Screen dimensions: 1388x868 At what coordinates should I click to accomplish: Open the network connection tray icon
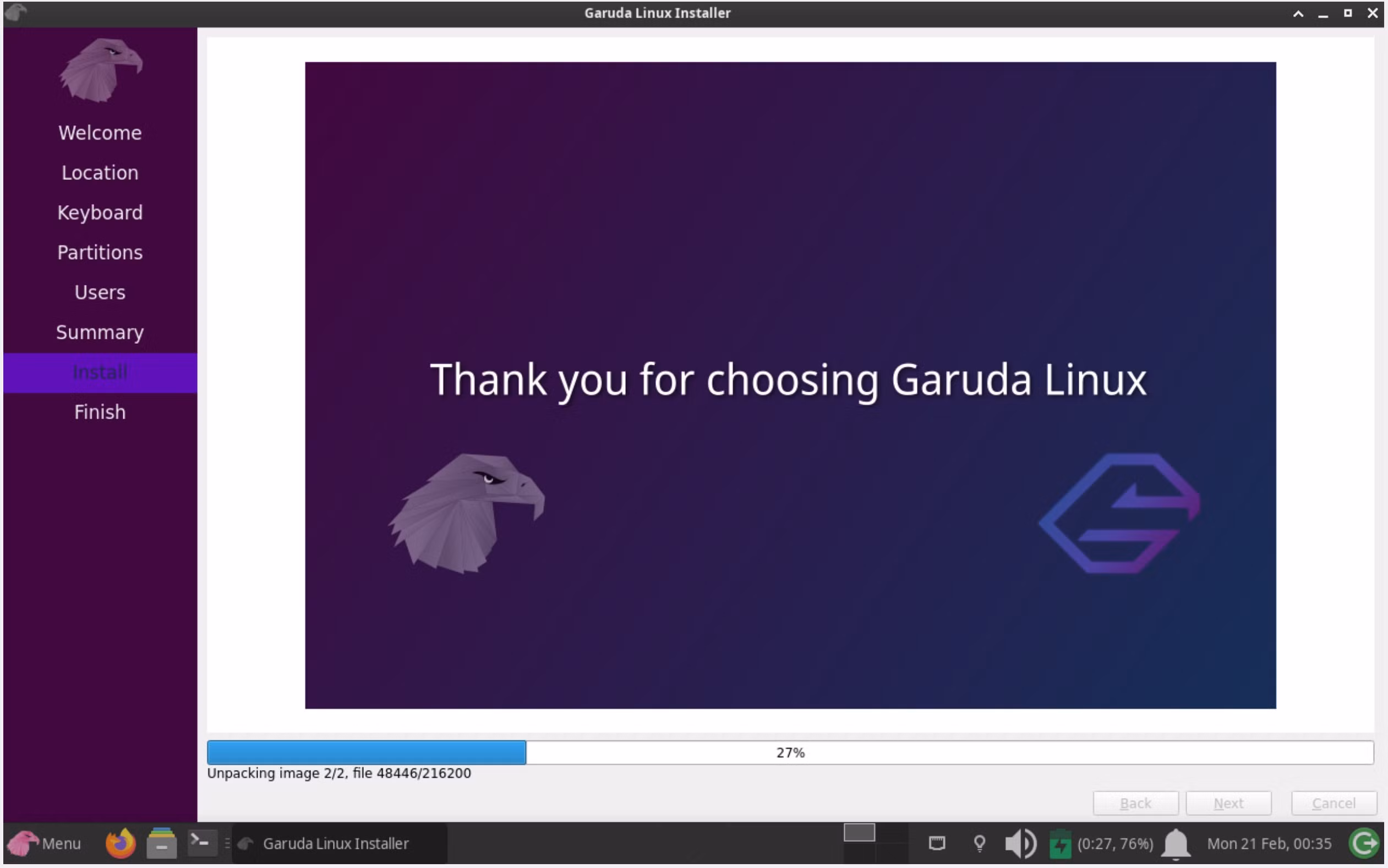[x=937, y=843]
